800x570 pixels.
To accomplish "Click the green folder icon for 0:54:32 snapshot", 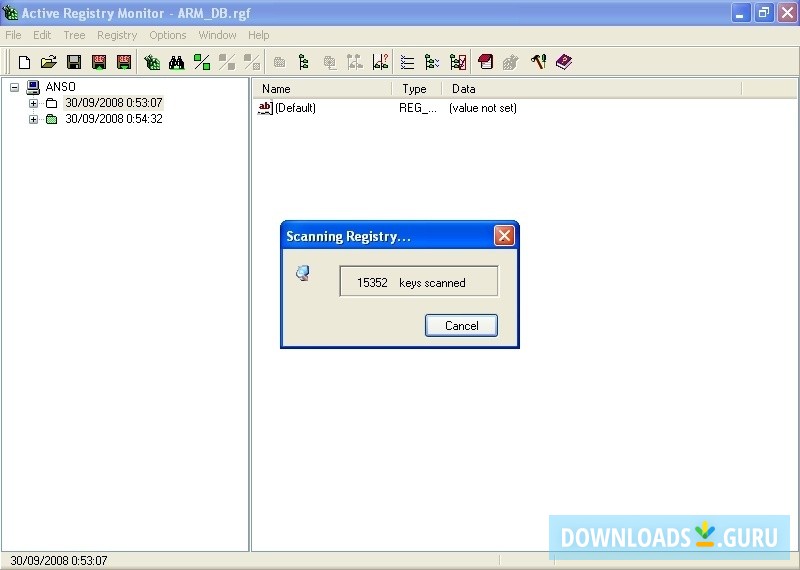I will coord(52,119).
